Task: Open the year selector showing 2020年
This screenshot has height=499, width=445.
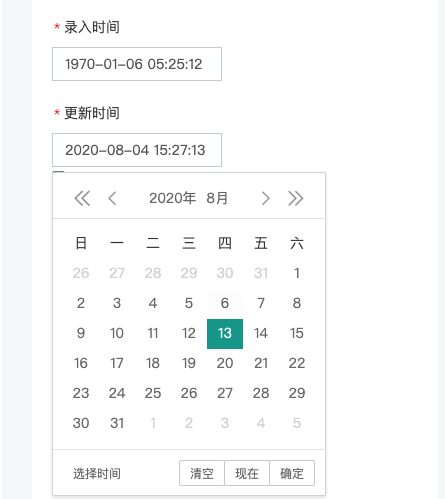Action: point(172,198)
